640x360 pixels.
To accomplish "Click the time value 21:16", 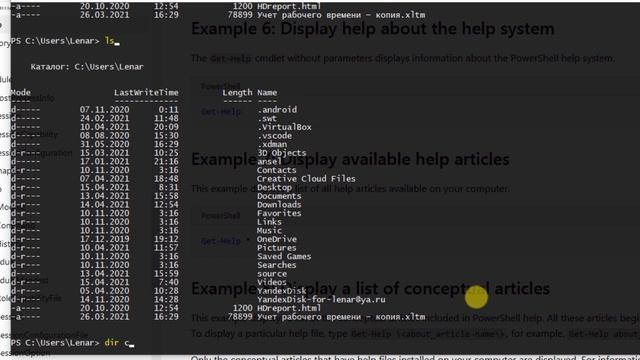I will coord(166,161).
